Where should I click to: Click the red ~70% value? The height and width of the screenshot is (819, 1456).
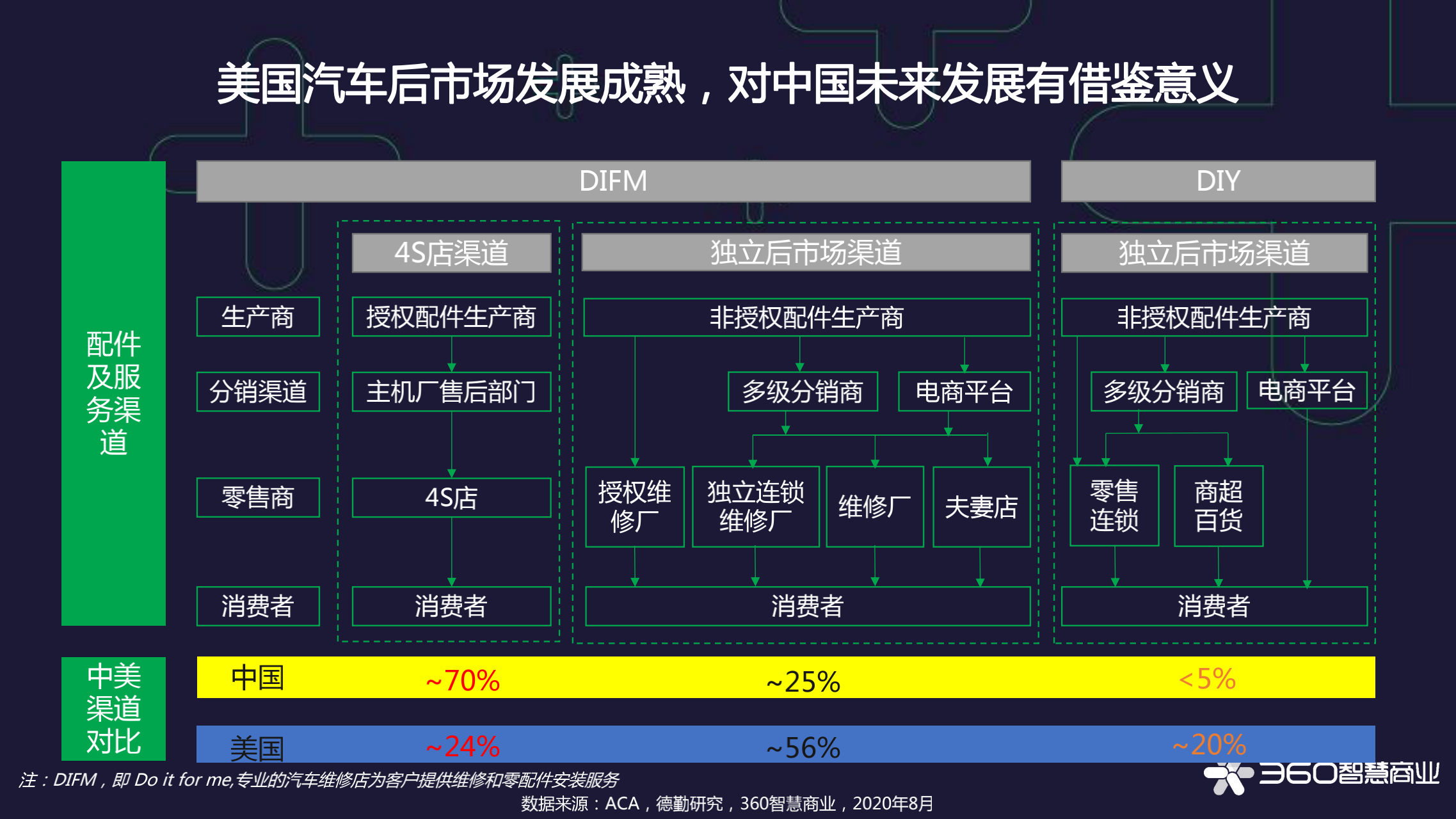[x=463, y=680]
